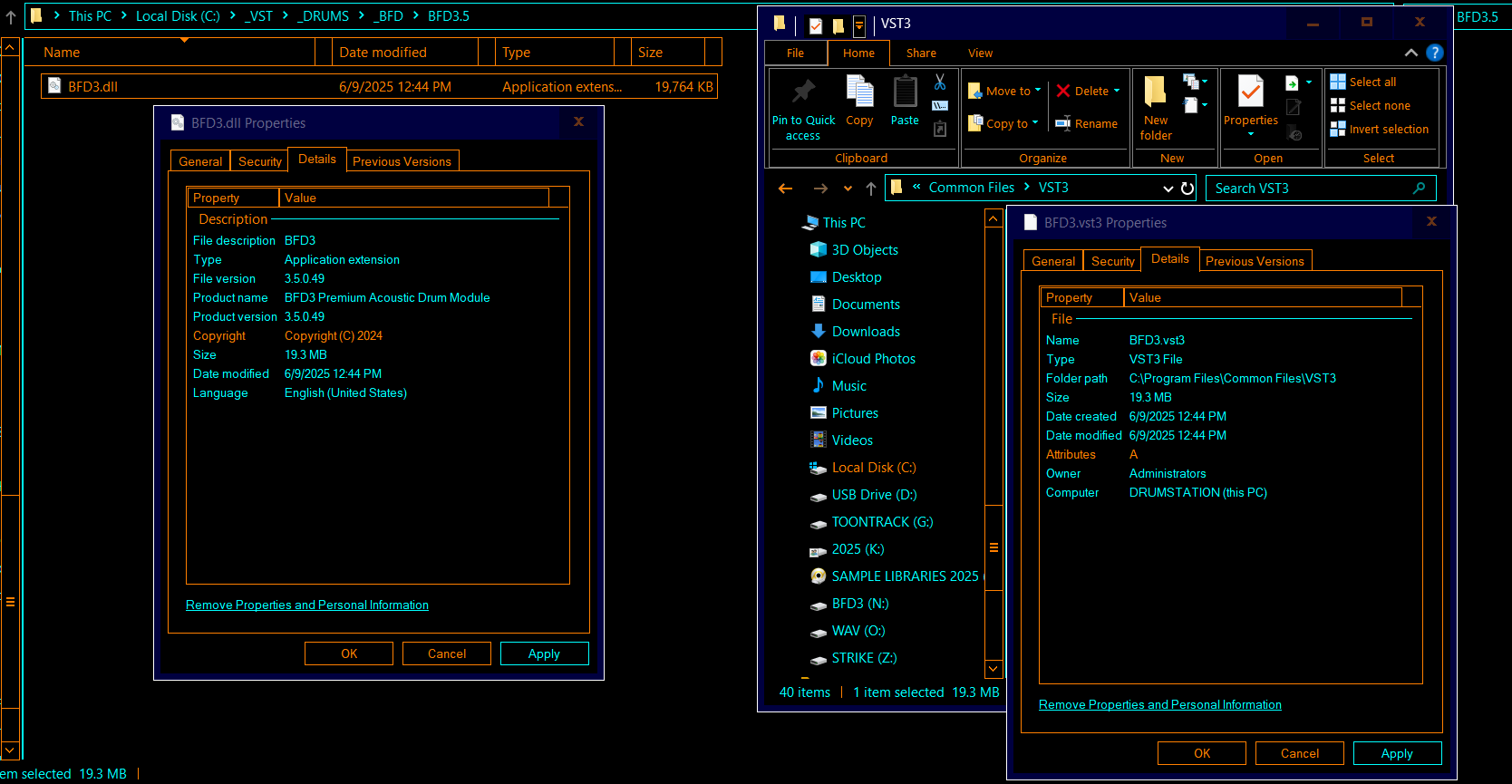
Task: Click OK in BFD3.vst3 Properties
Action: pyautogui.click(x=1202, y=753)
